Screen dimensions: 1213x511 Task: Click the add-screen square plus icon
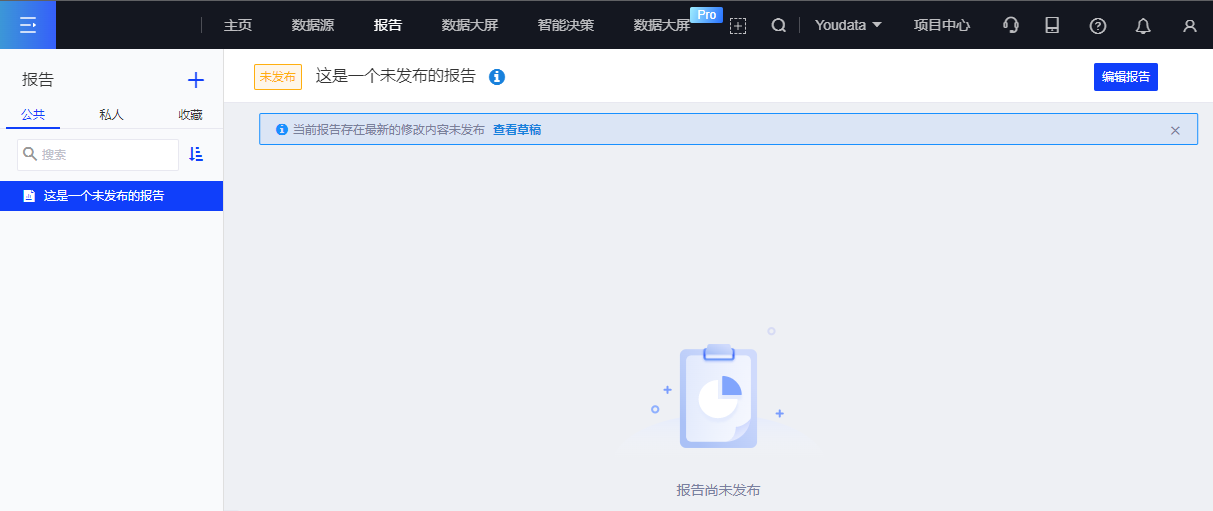click(738, 26)
